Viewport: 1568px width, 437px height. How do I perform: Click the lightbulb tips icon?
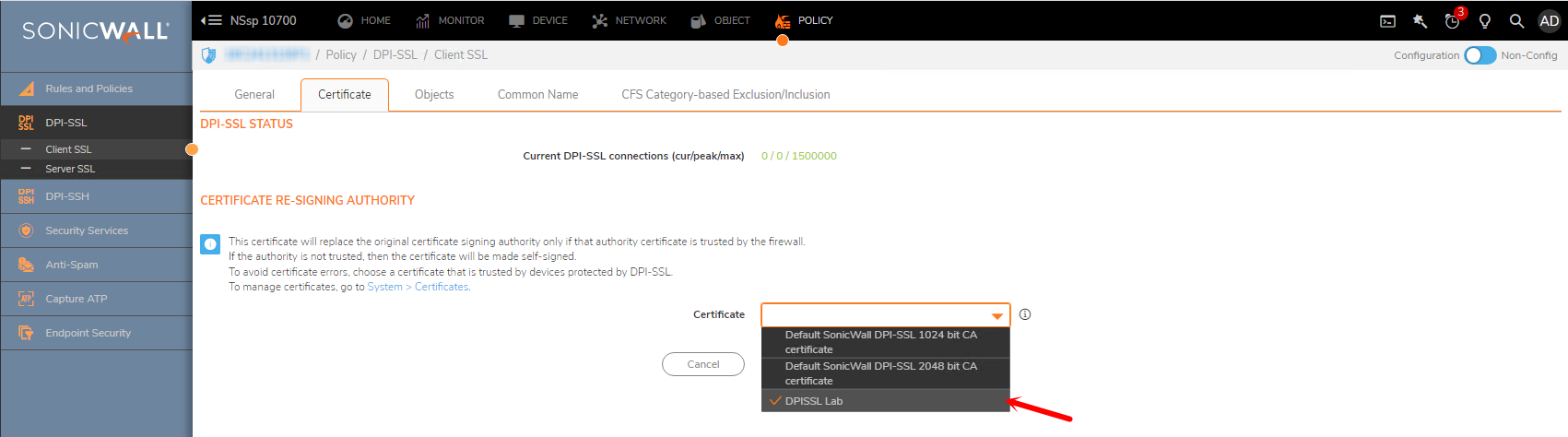coord(1485,21)
